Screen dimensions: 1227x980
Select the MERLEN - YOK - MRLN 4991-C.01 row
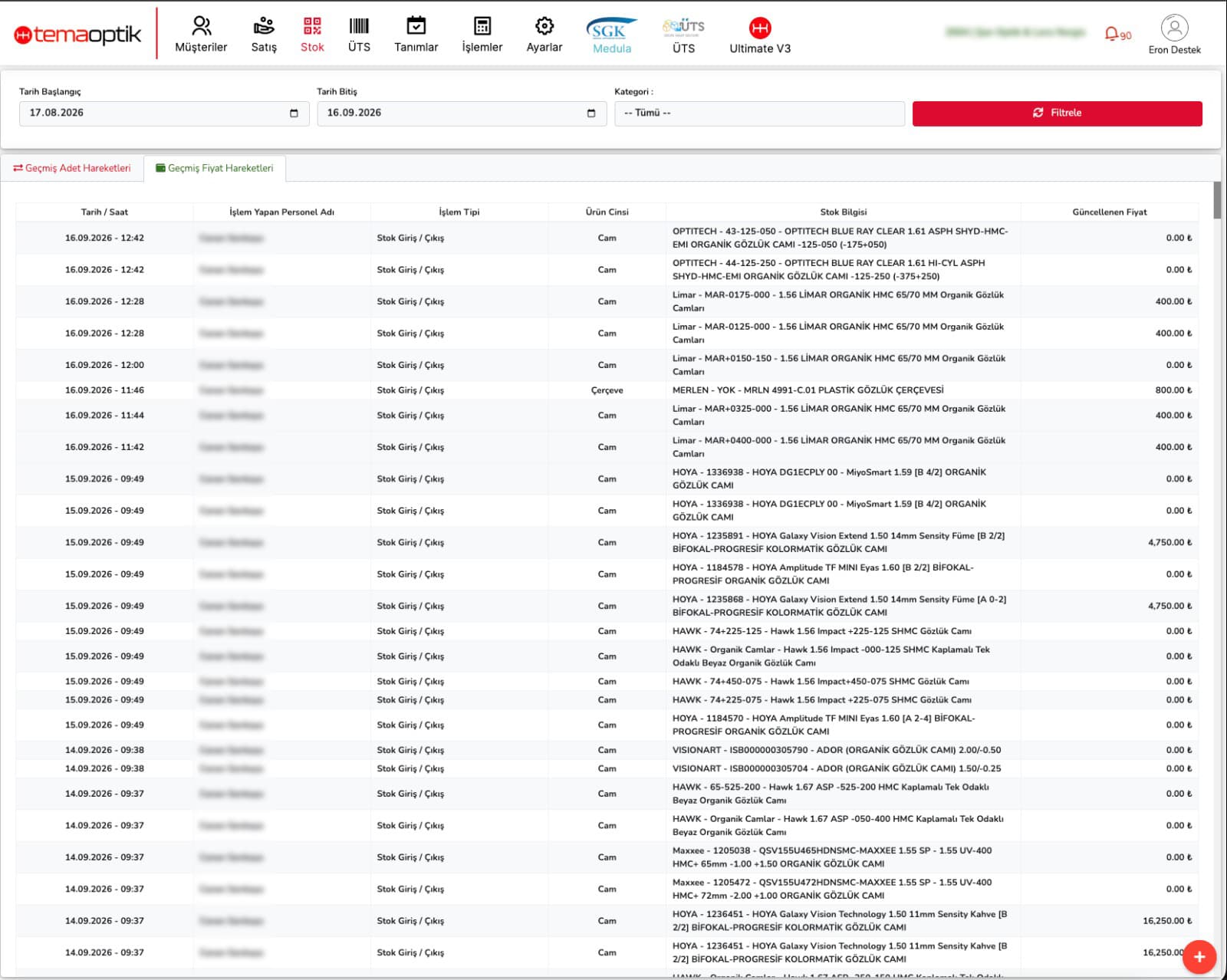(607, 390)
